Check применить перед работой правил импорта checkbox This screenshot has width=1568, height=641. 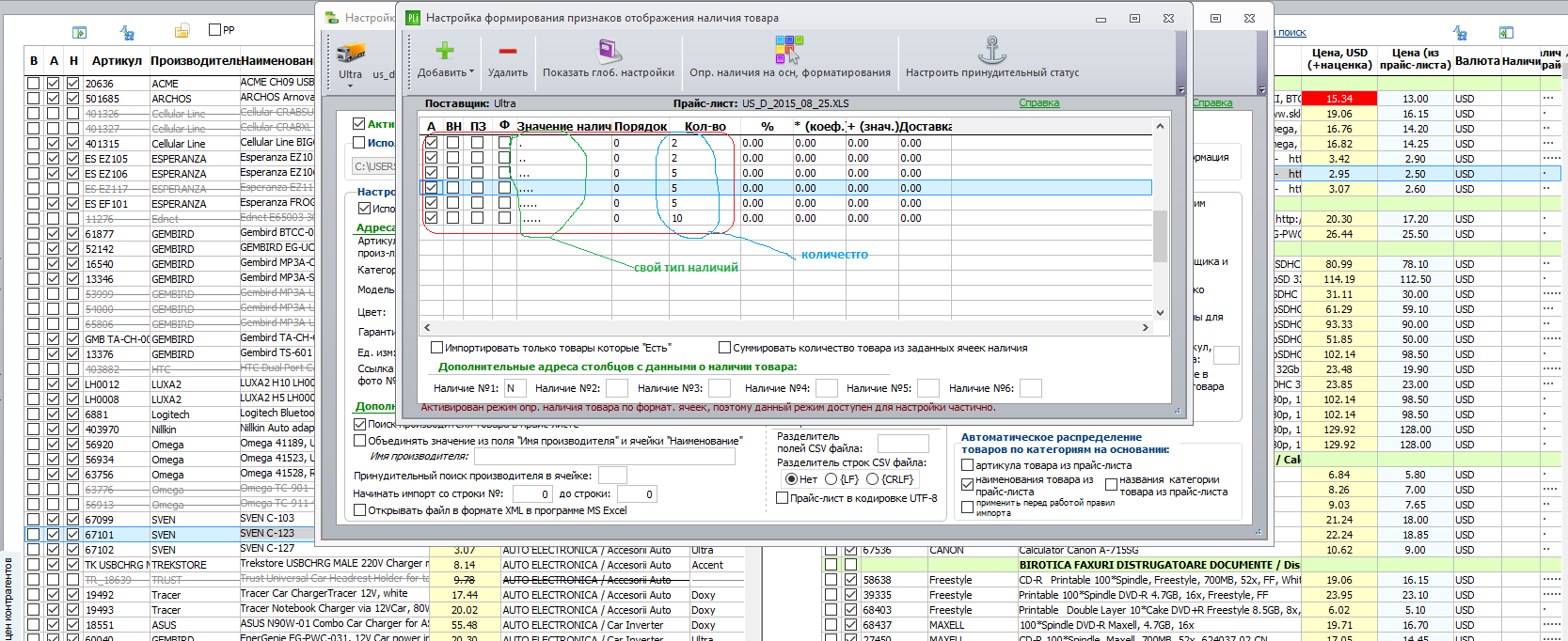967,508
